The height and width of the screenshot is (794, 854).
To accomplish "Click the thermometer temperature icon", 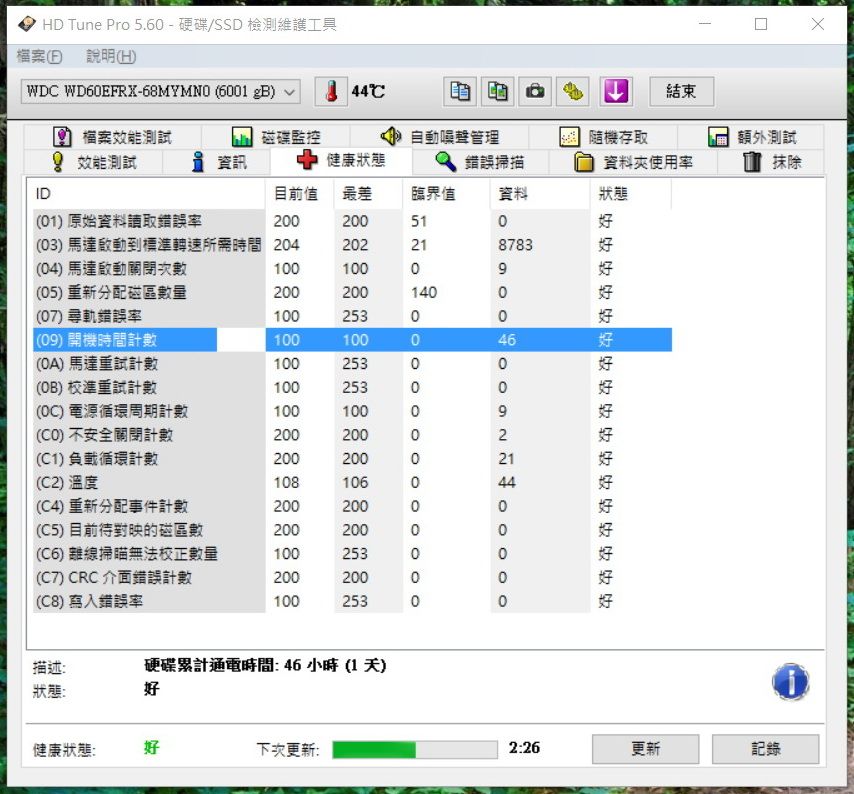I will (x=331, y=91).
